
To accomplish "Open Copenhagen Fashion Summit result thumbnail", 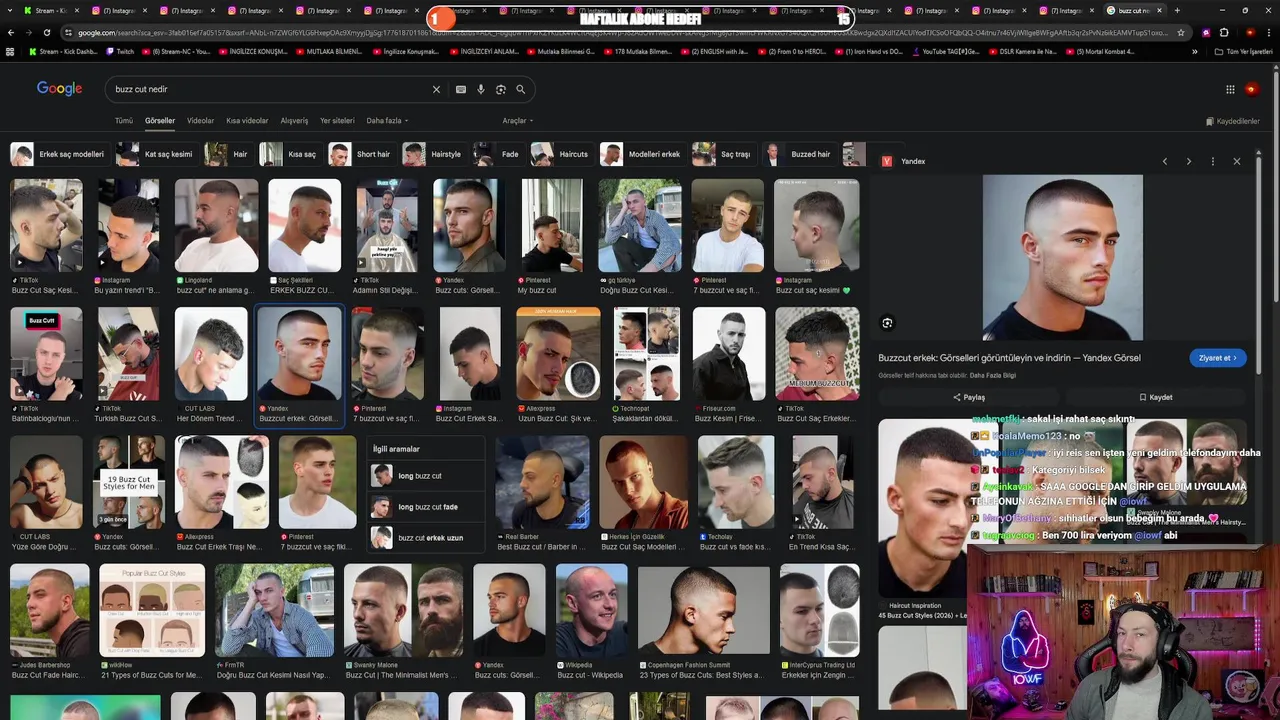I will [x=703, y=610].
